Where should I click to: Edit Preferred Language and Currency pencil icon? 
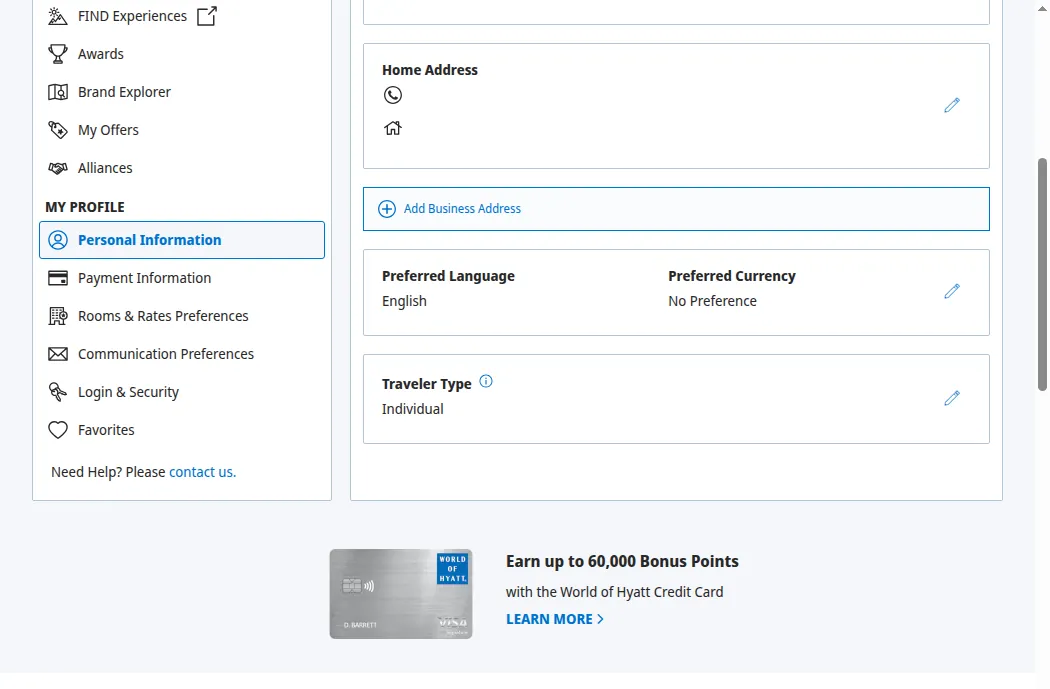point(952,291)
